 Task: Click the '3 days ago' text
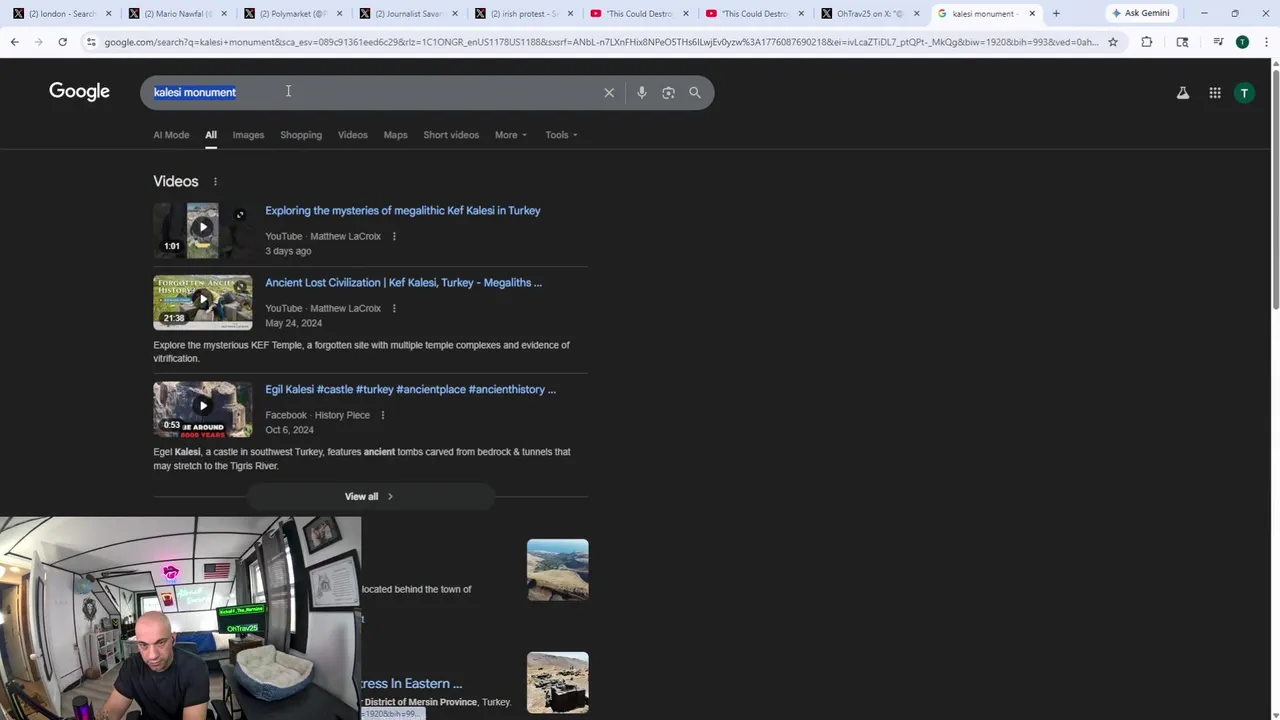(x=288, y=251)
